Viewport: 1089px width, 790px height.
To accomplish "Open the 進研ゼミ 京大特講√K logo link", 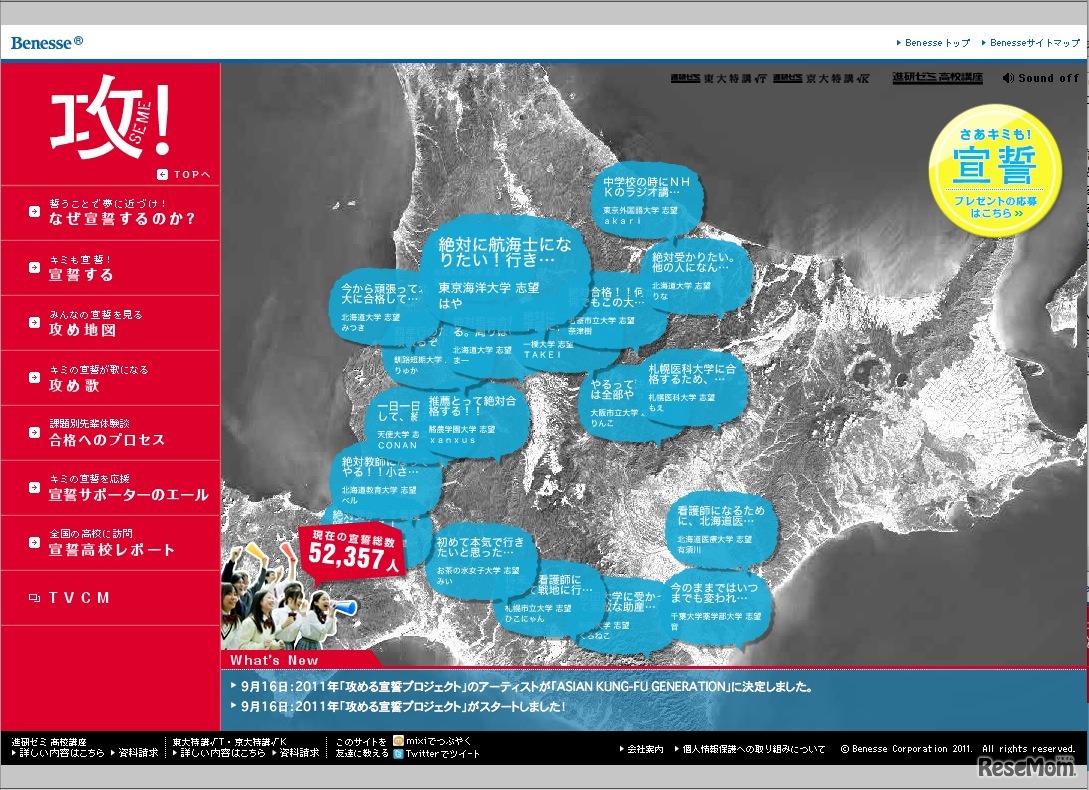I will point(820,79).
